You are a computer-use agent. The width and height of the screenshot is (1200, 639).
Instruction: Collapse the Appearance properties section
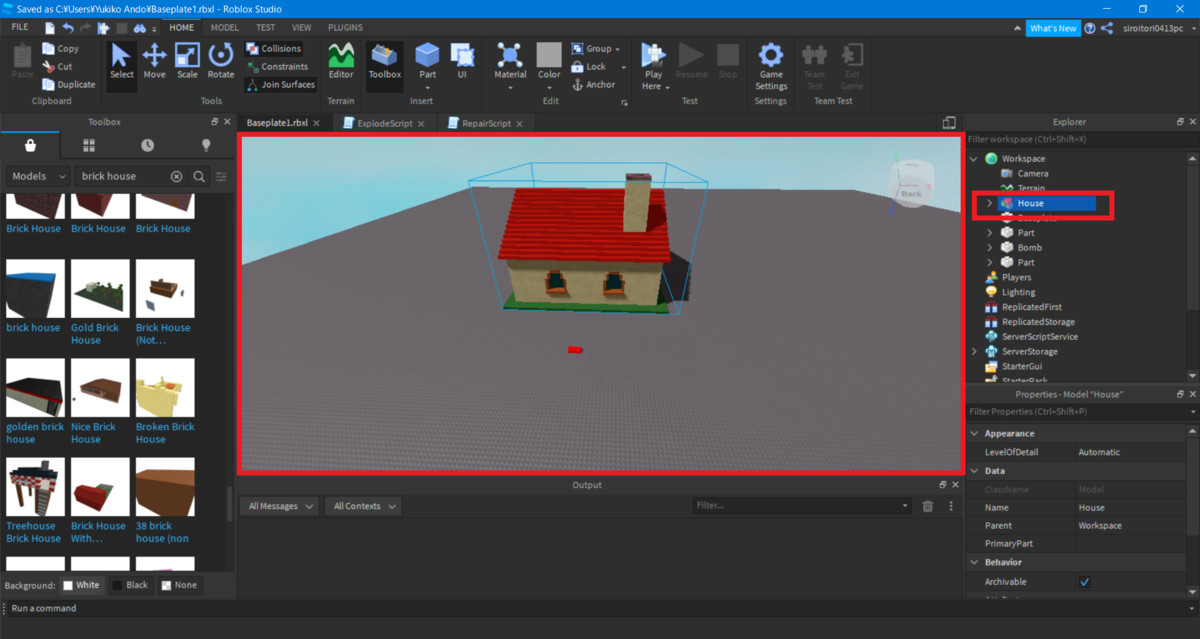coord(975,434)
